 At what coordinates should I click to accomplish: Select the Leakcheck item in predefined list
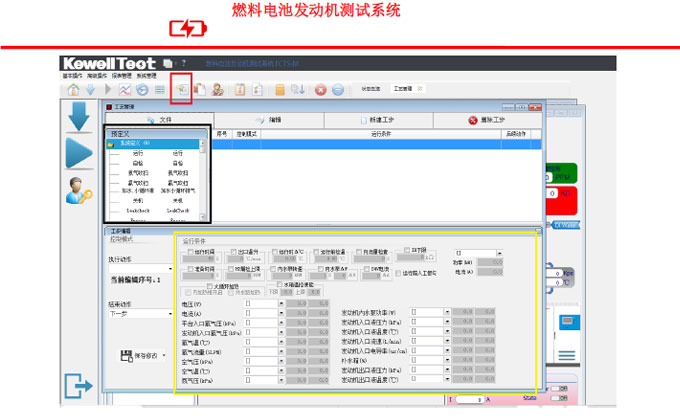point(134,212)
